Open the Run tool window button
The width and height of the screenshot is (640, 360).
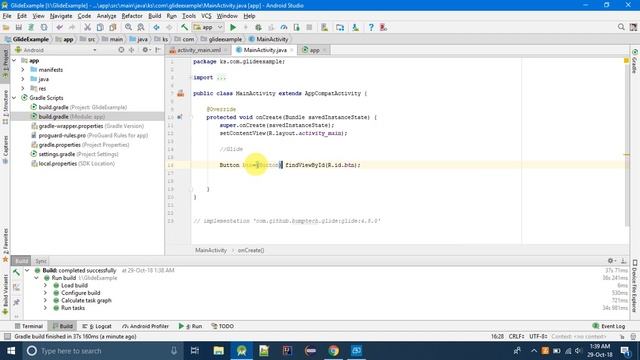click(x=190, y=326)
